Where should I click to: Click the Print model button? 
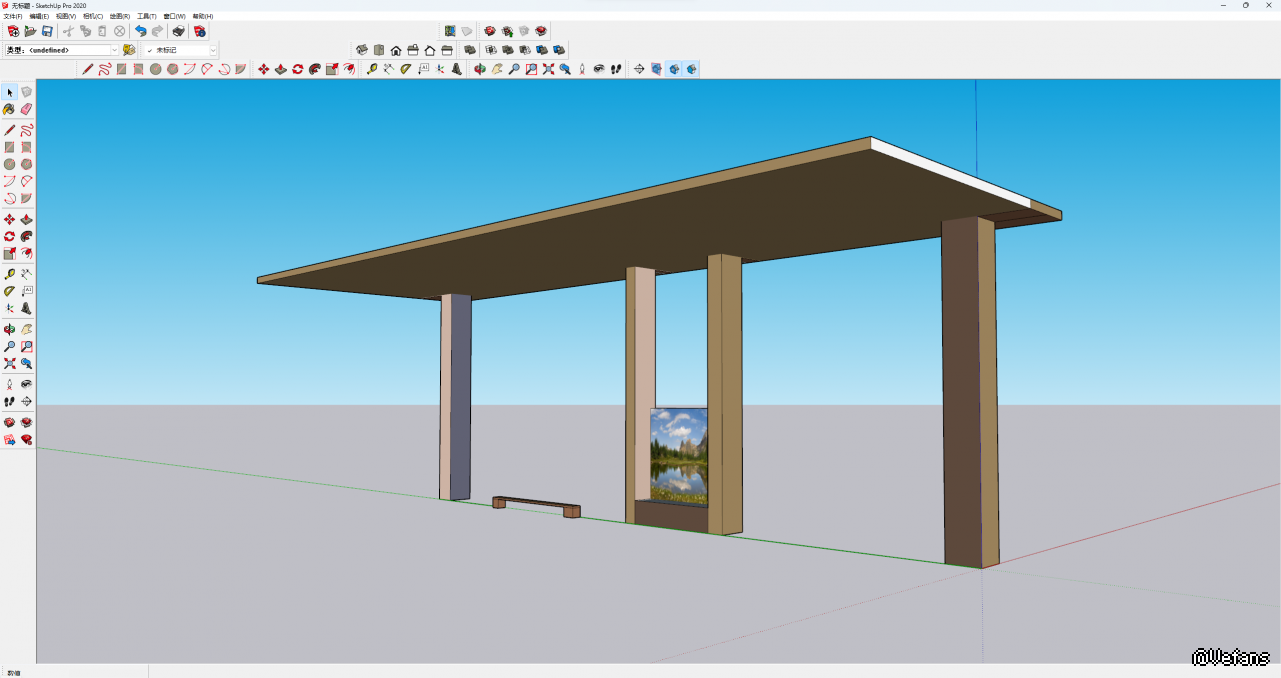point(178,31)
